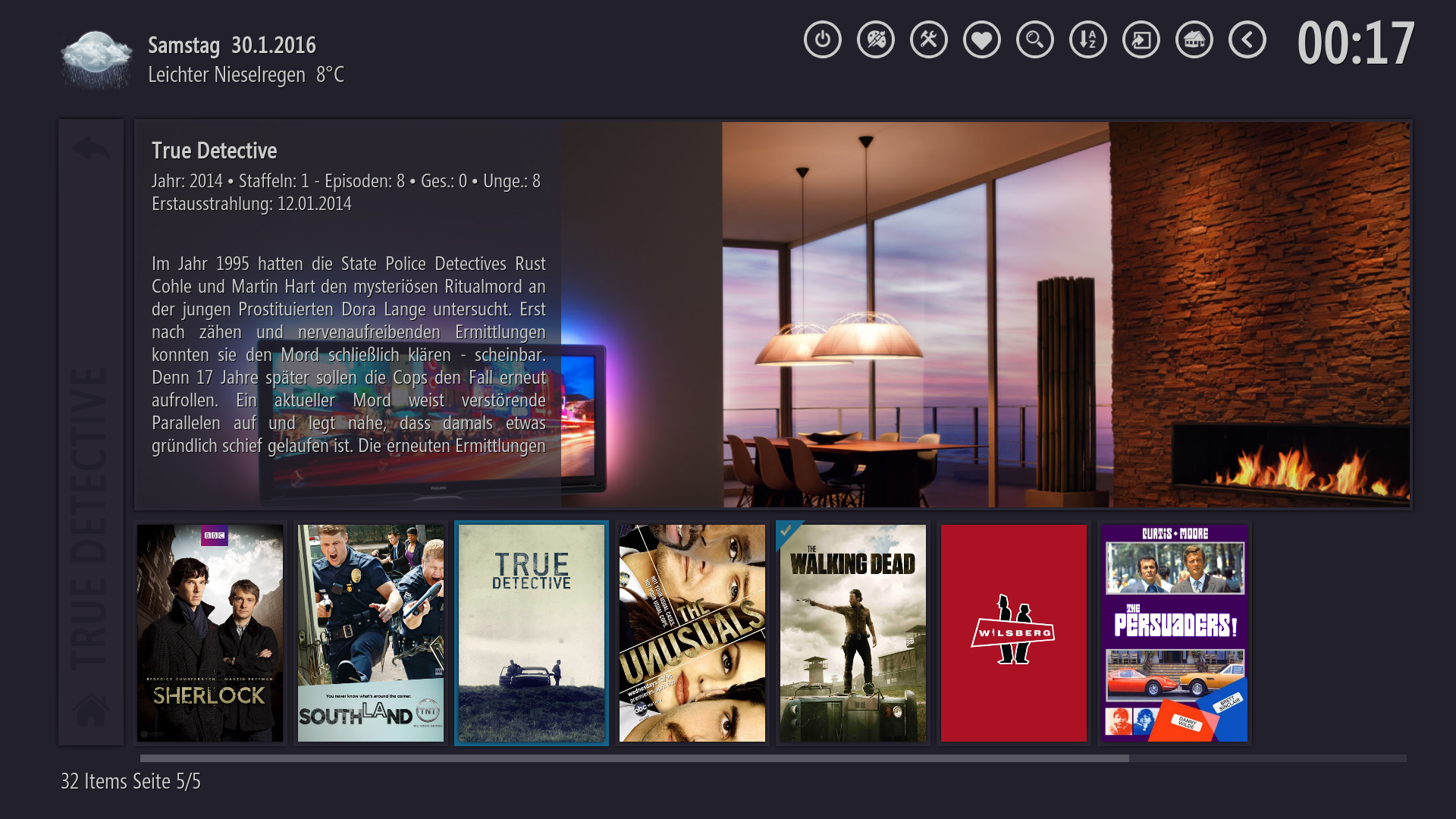Select the red Wilsberg poster
Image resolution: width=1456 pixels, height=819 pixels.
click(1014, 633)
